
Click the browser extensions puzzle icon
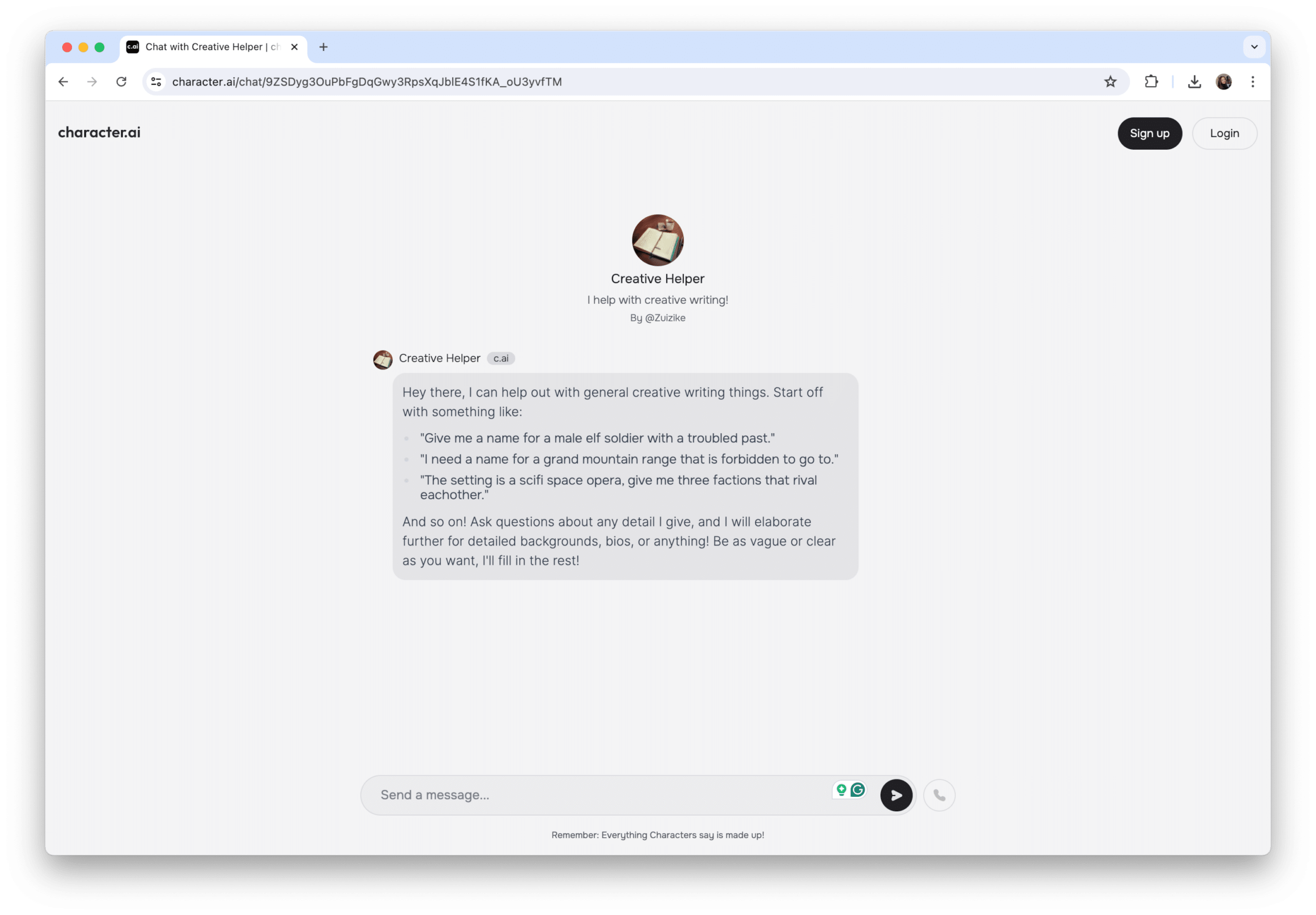[1151, 82]
